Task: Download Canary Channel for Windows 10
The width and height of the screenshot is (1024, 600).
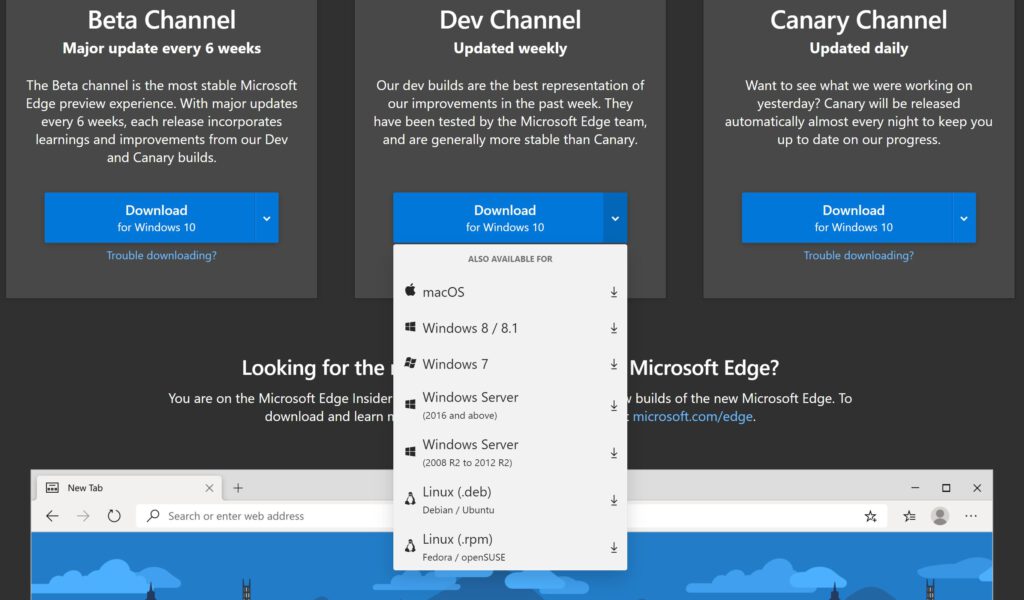Action: 847,218
